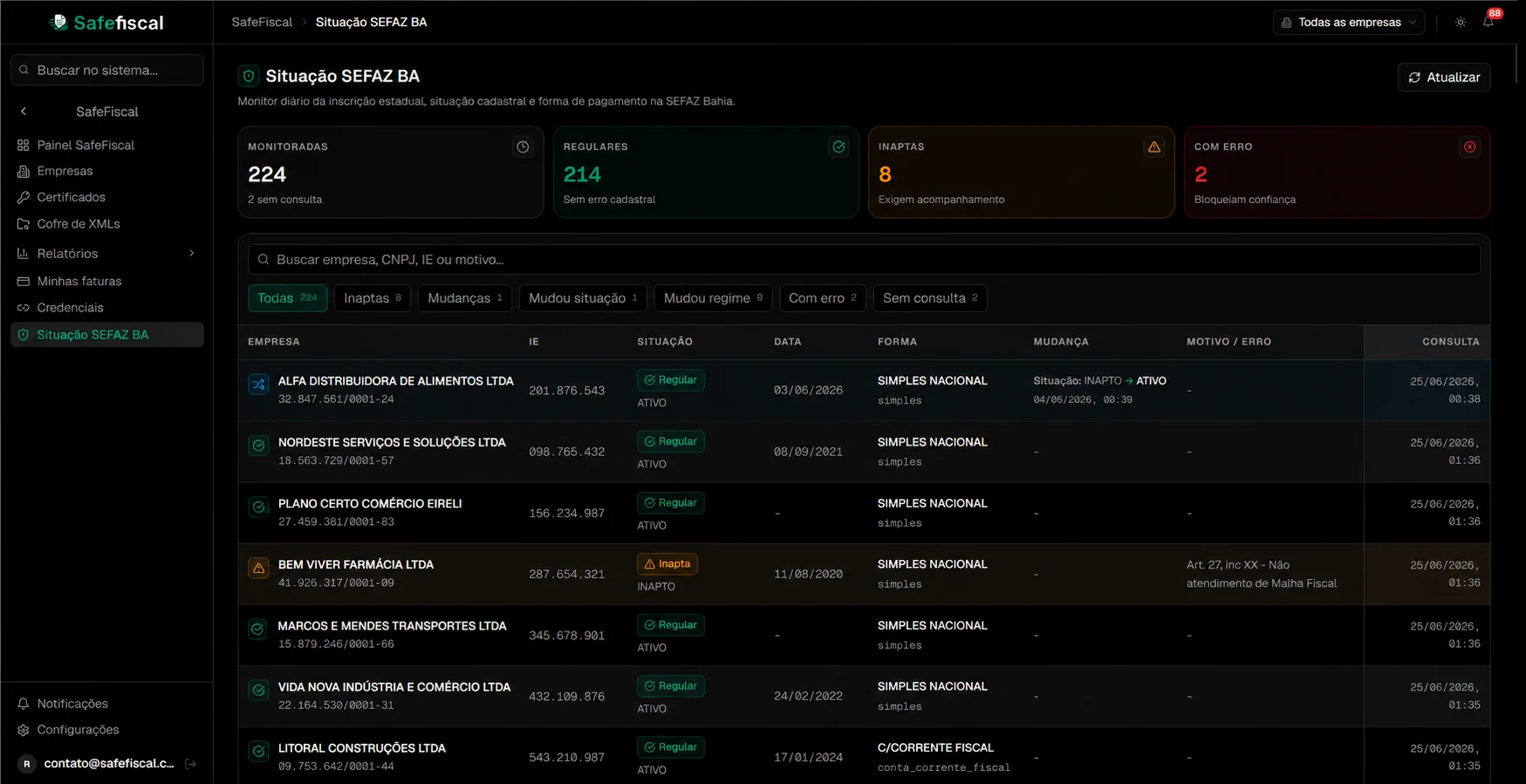
Task: Click the warning icon for BEM VIVER FARMÁCIA row
Action: tap(258, 568)
